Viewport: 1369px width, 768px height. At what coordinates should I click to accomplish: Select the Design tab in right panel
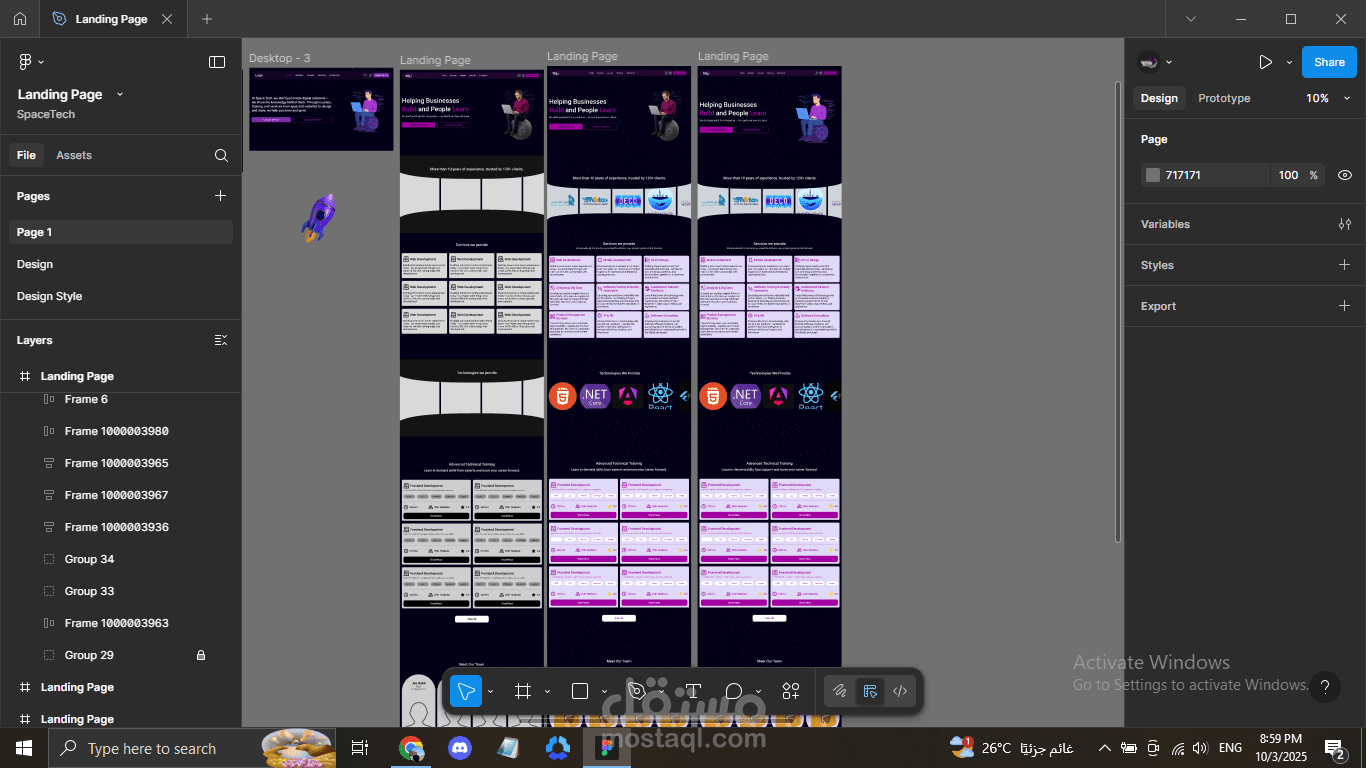(x=1159, y=98)
